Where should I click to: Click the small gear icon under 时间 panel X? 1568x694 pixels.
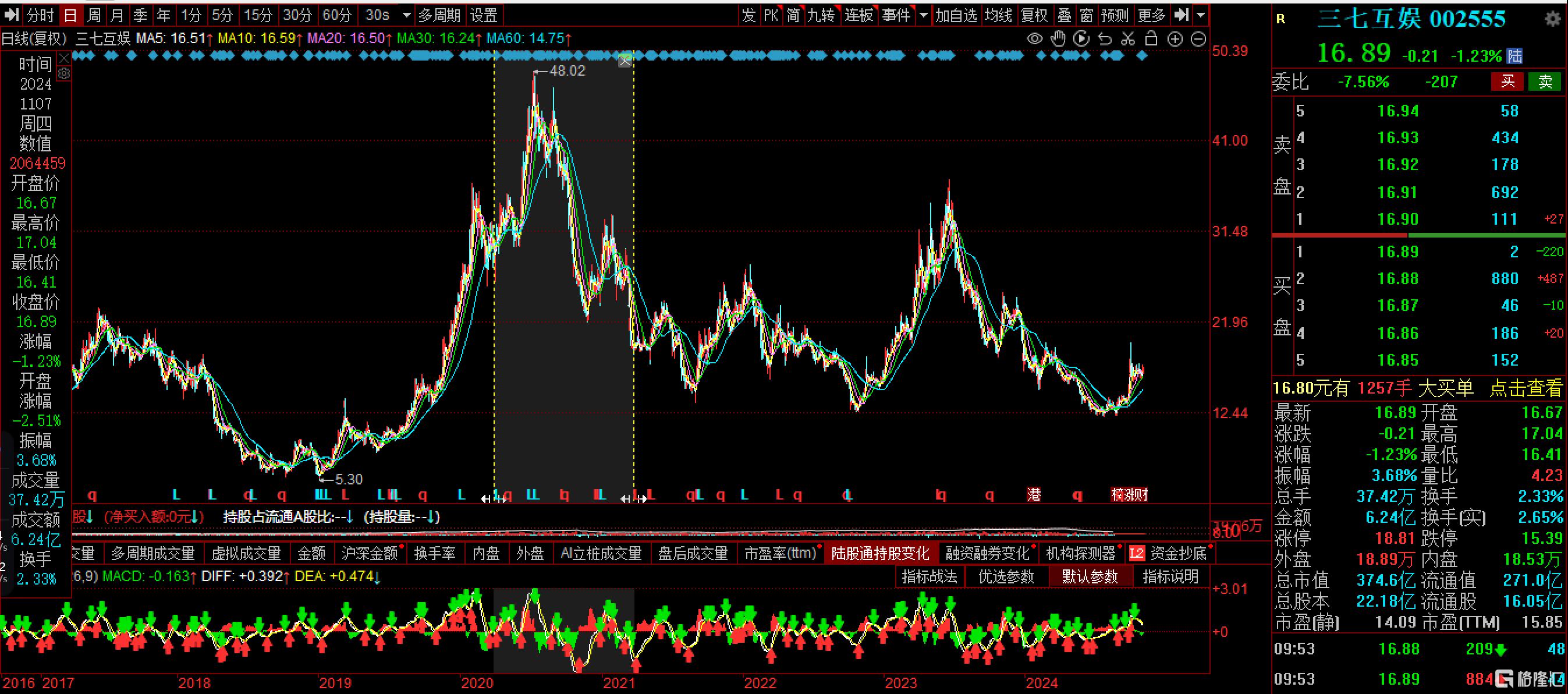point(64,74)
